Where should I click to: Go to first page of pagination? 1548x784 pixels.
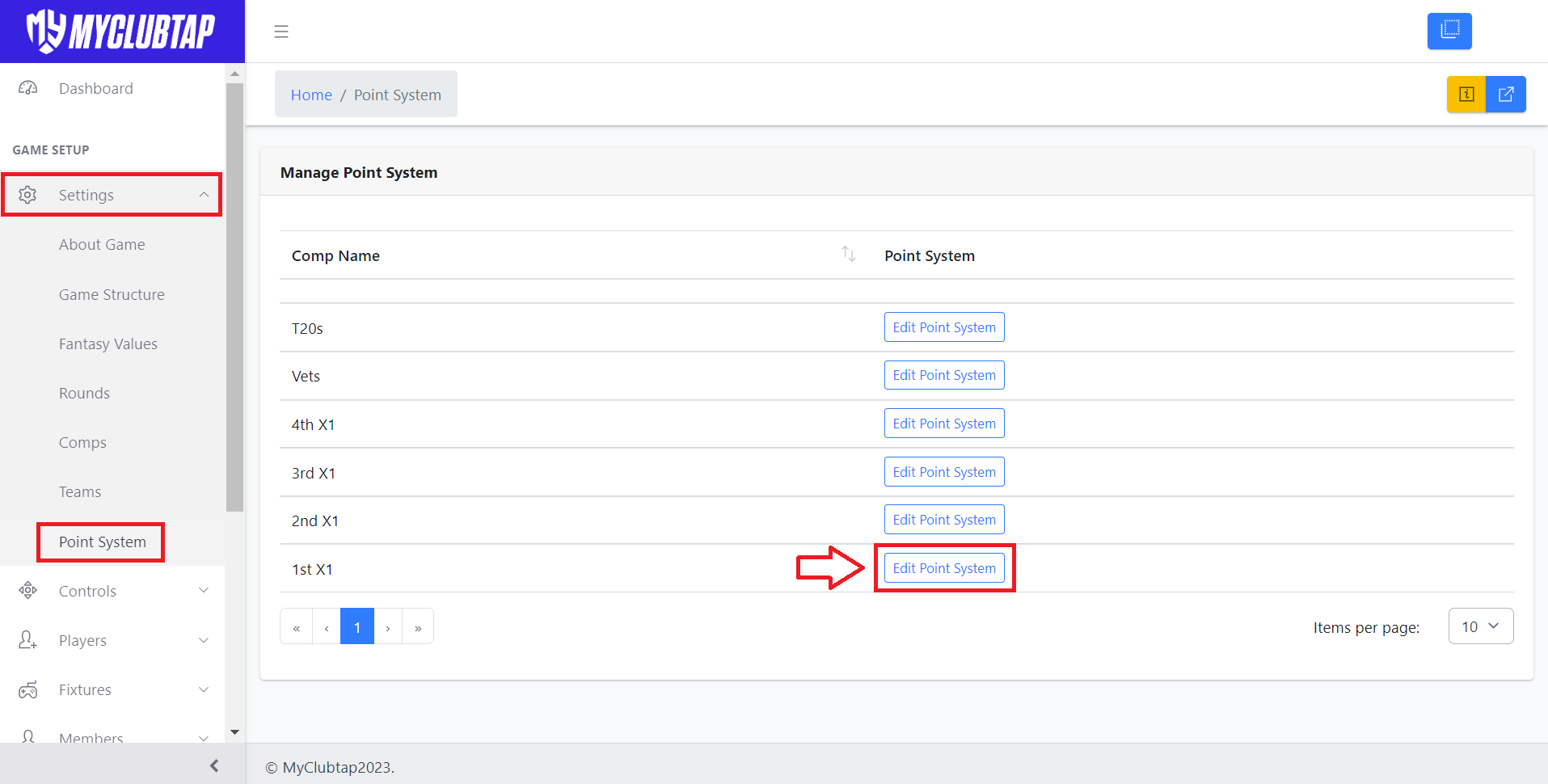point(296,626)
